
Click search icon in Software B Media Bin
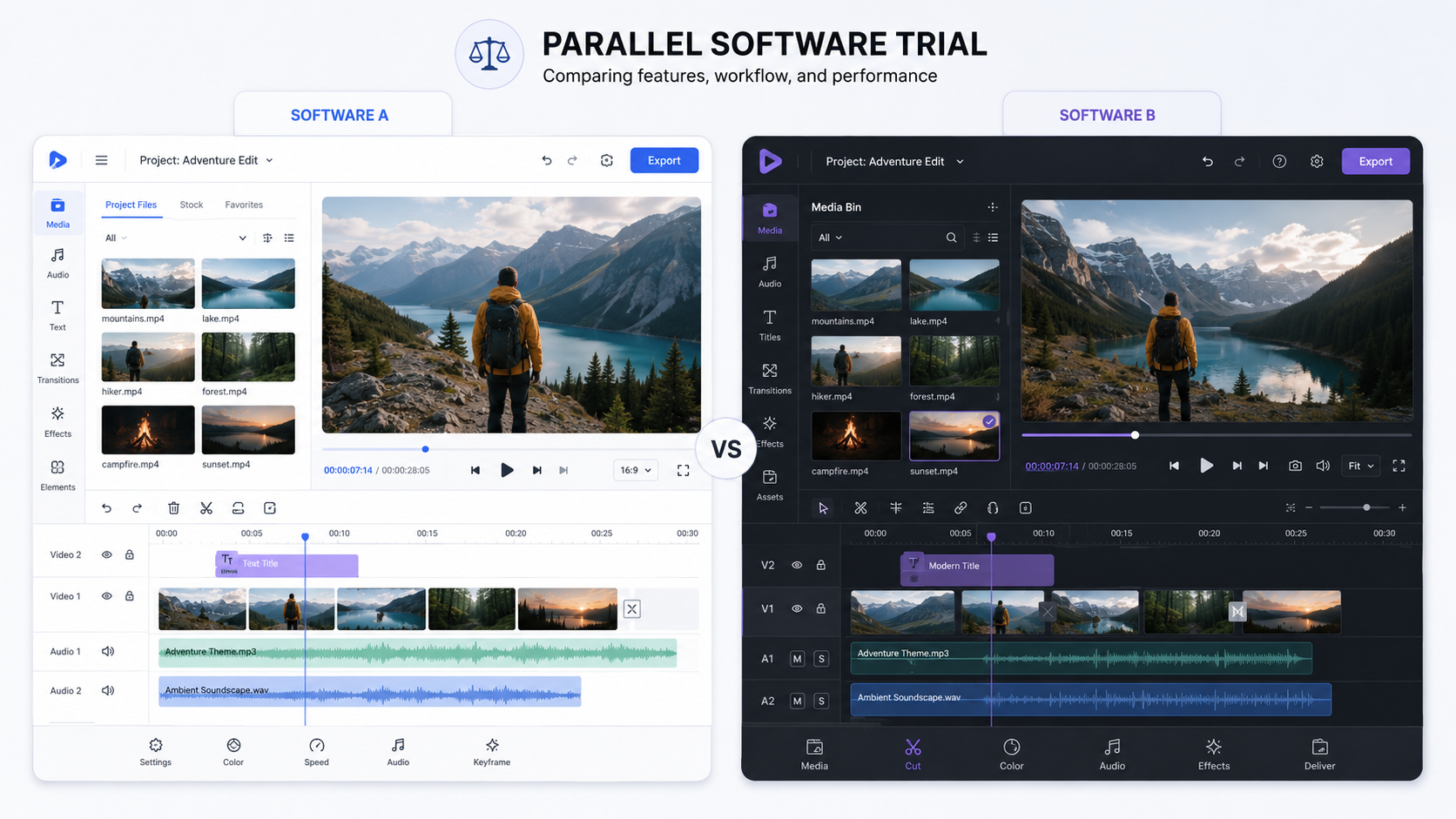click(951, 238)
